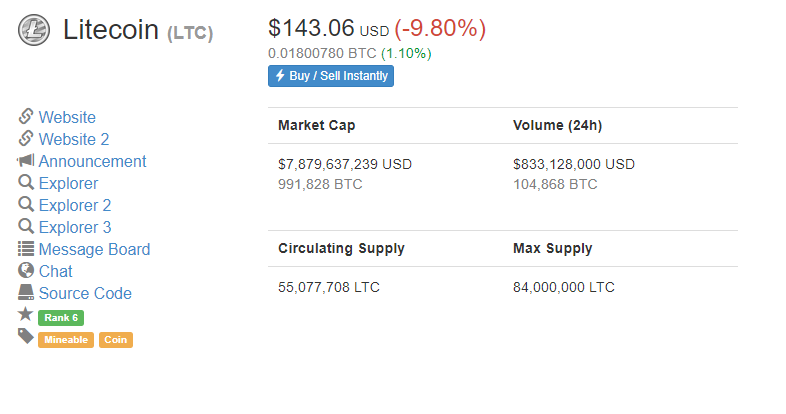Click the tag icon beside Mineable
This screenshot has height=414, width=786.
[x=26, y=336]
